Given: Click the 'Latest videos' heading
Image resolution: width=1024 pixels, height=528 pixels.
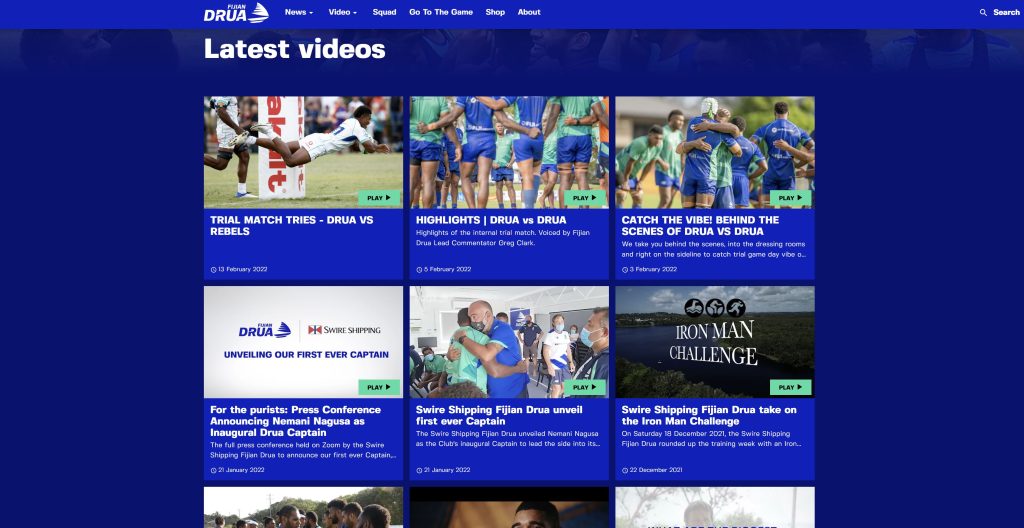Looking at the screenshot, I should (295, 49).
